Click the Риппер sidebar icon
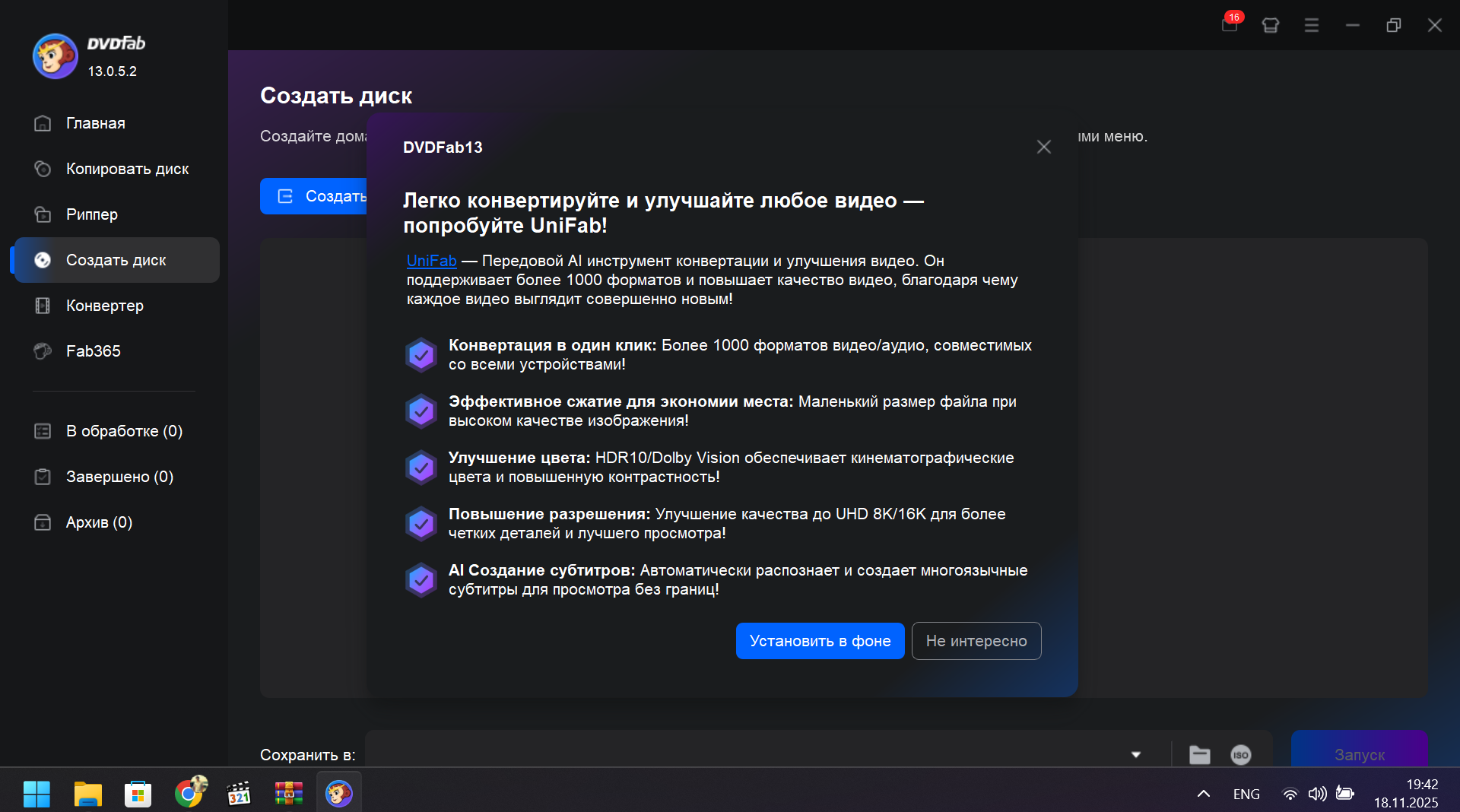Viewport: 1460px width, 812px height. (43, 214)
